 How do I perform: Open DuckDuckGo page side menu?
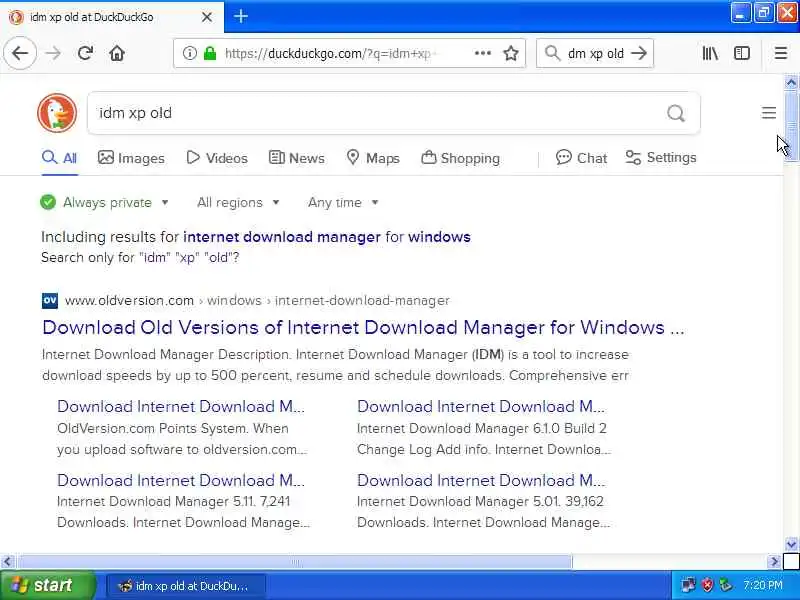tap(769, 113)
